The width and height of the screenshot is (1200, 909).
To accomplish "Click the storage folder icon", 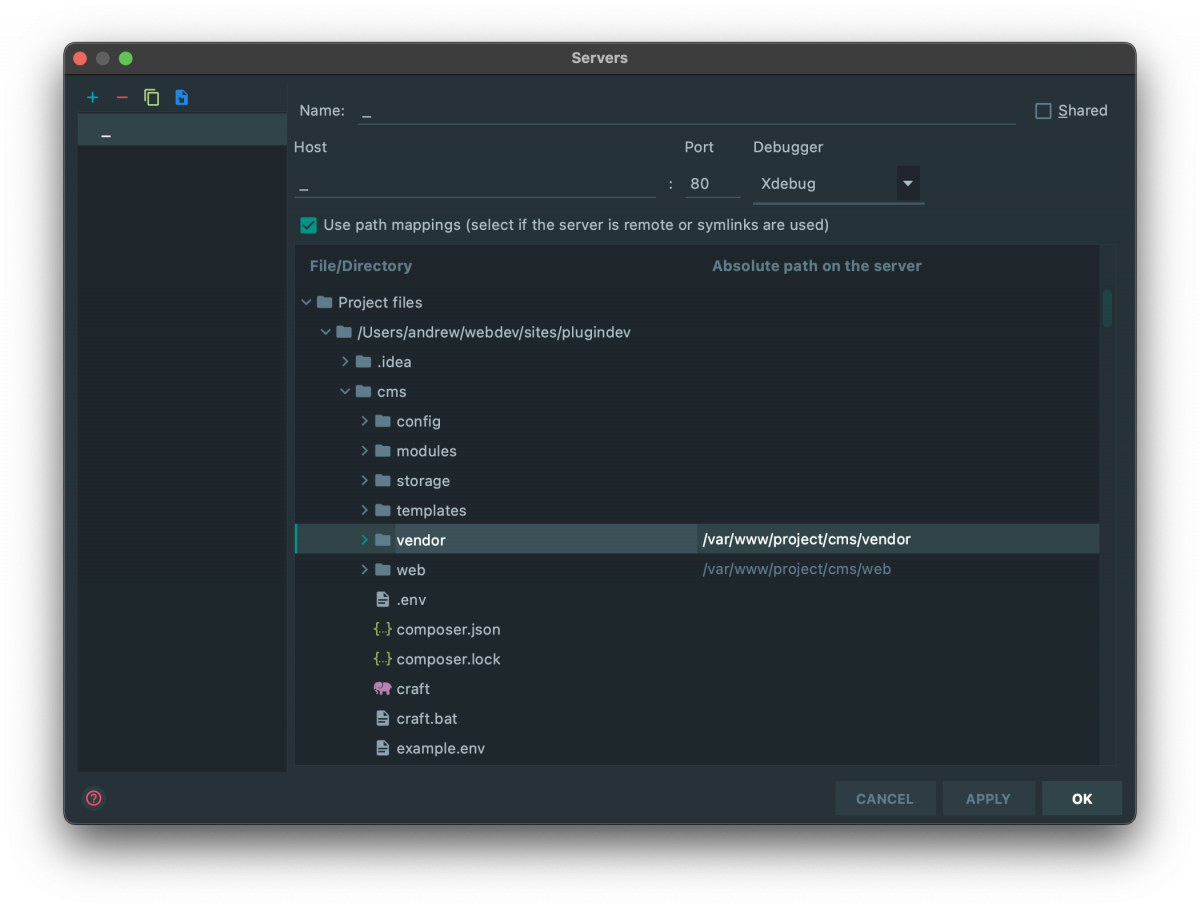I will pos(382,481).
